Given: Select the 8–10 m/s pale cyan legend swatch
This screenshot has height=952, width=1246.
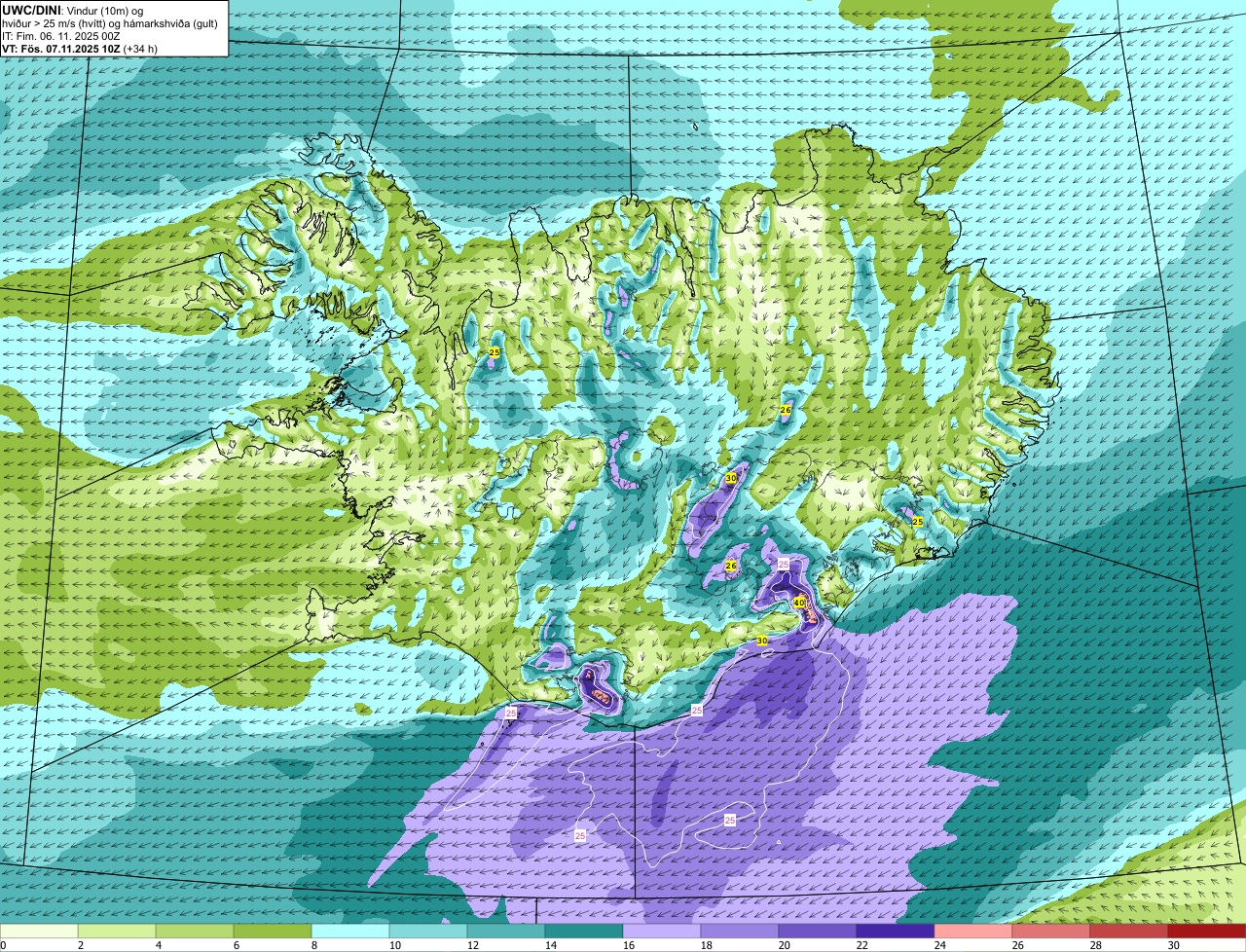Looking at the screenshot, I should (x=350, y=931).
